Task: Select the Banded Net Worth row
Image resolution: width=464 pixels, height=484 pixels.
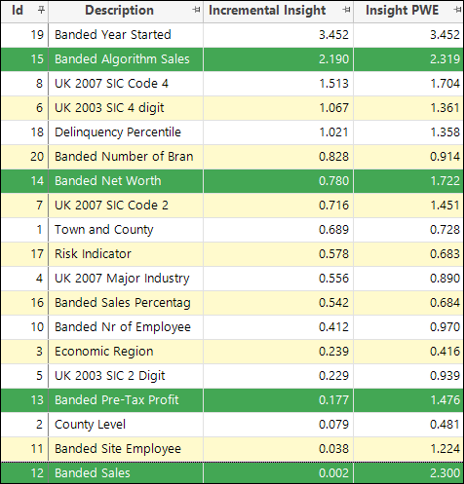Action: point(232,181)
